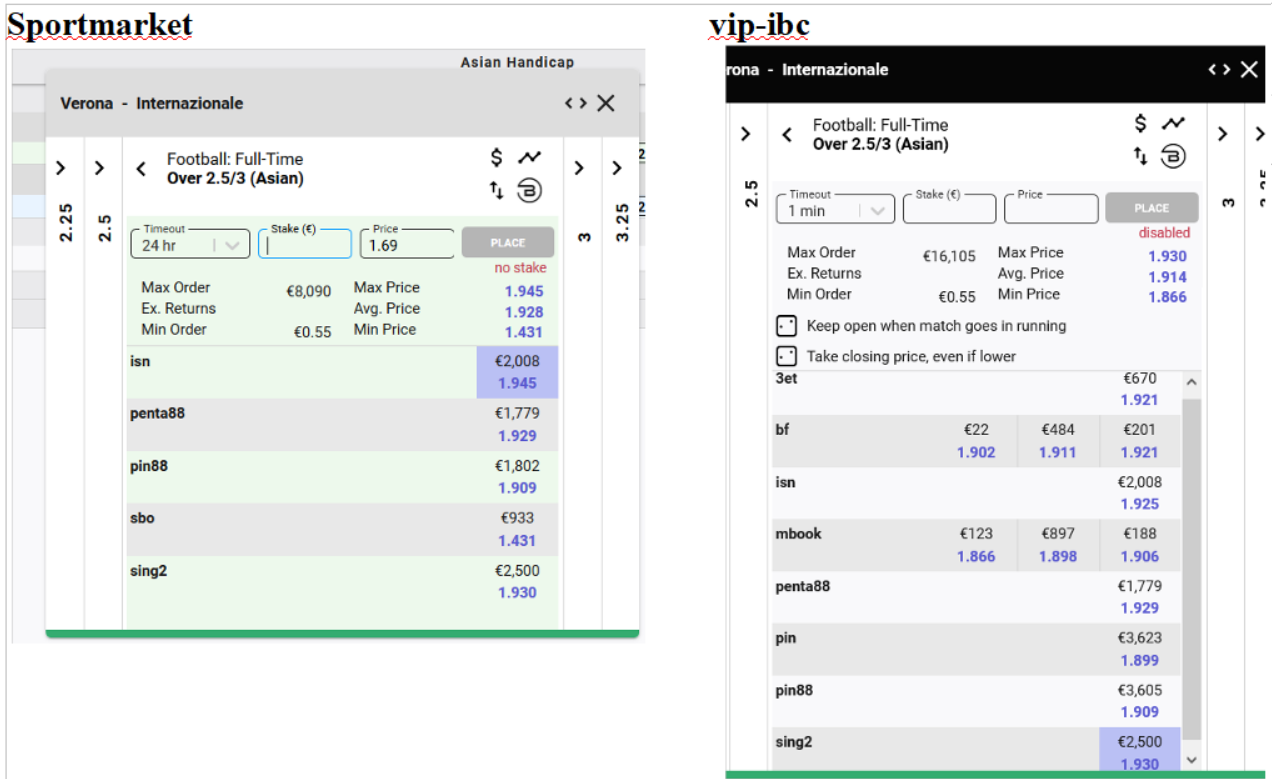The width and height of the screenshot is (1275, 779).
Task: Close the Sportmarket Verona - Internazionale panel
Action: pos(606,103)
